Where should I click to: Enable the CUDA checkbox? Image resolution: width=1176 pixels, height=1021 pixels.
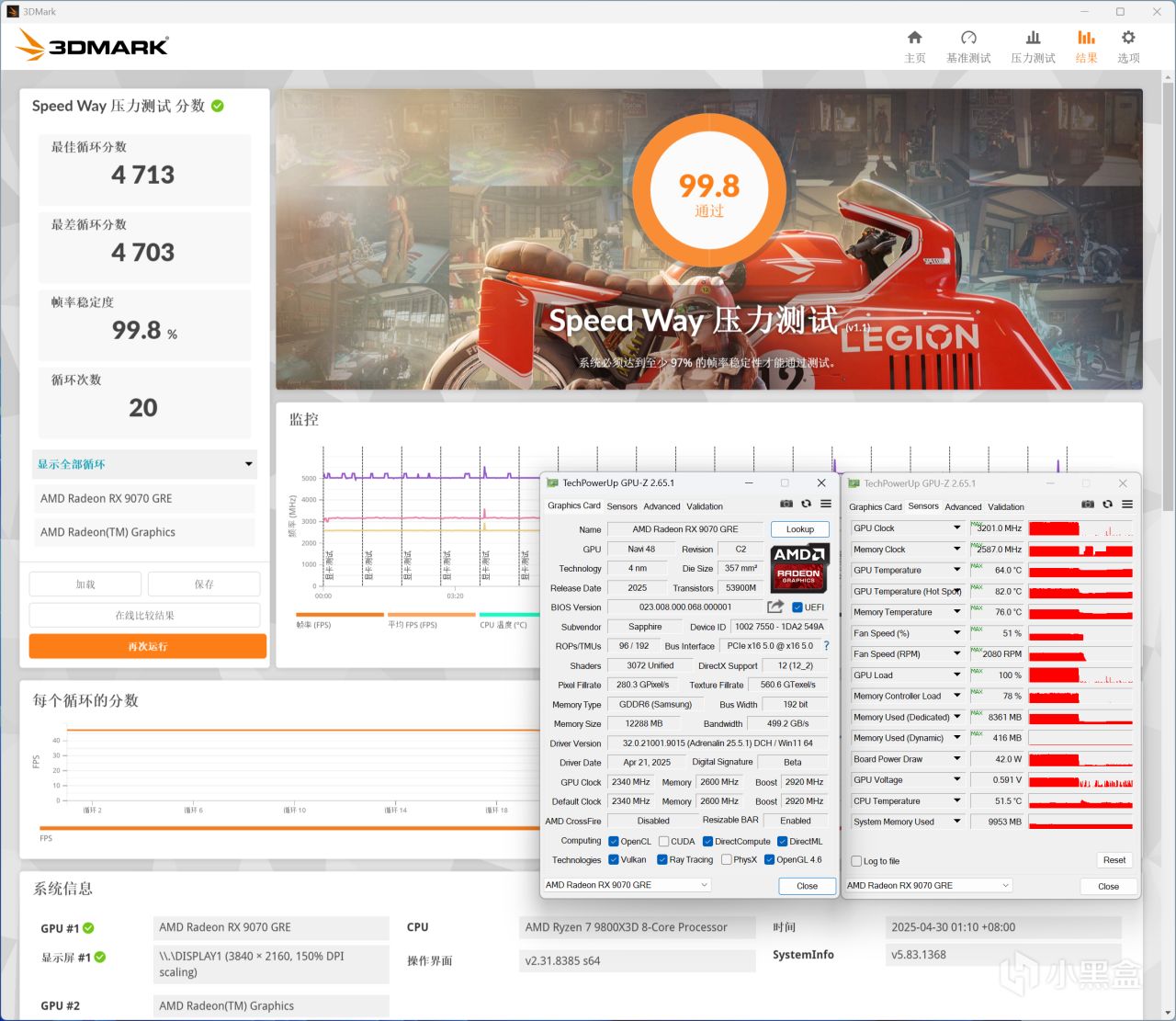point(663,842)
